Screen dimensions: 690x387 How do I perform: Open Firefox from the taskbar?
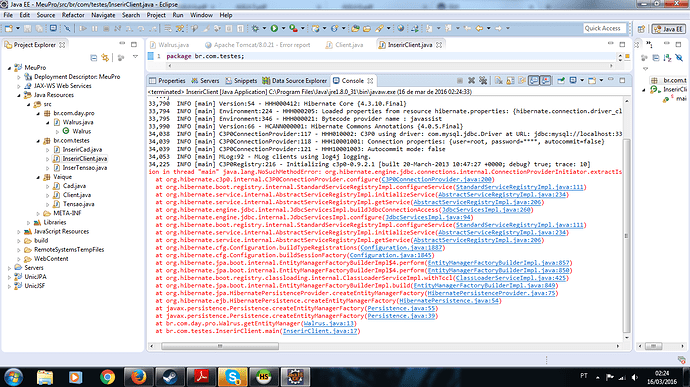(x=138, y=377)
